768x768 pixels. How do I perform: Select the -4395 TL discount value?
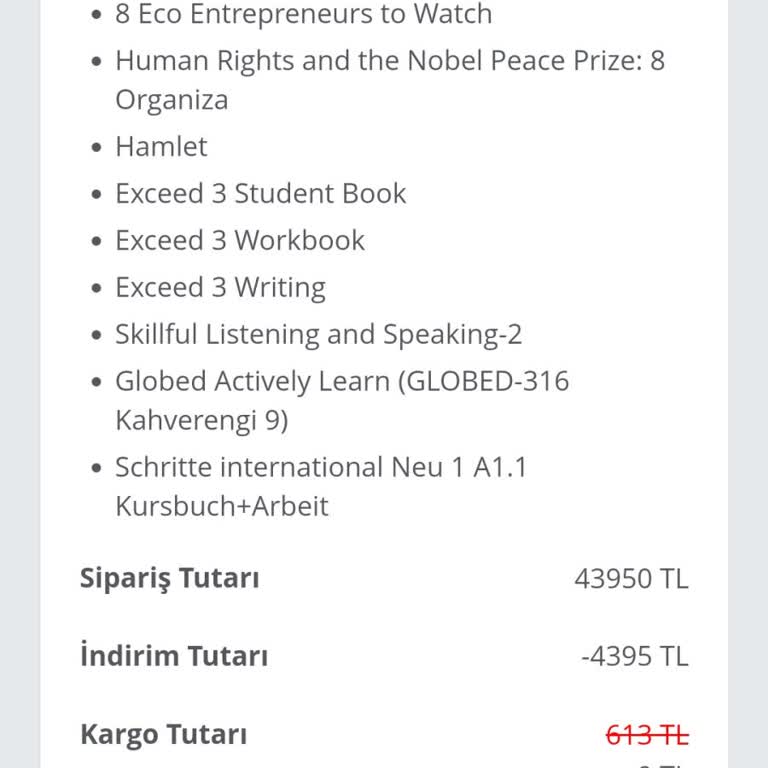click(634, 657)
